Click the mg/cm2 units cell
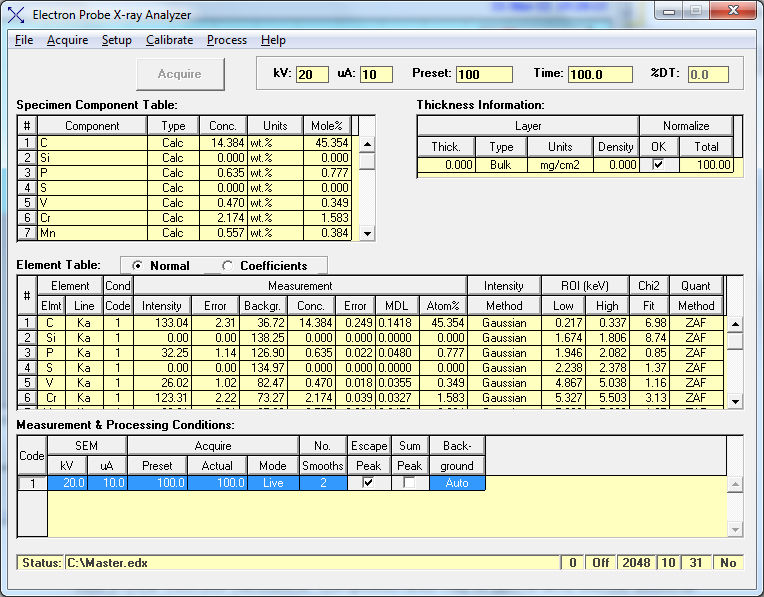764x597 pixels. [560, 165]
